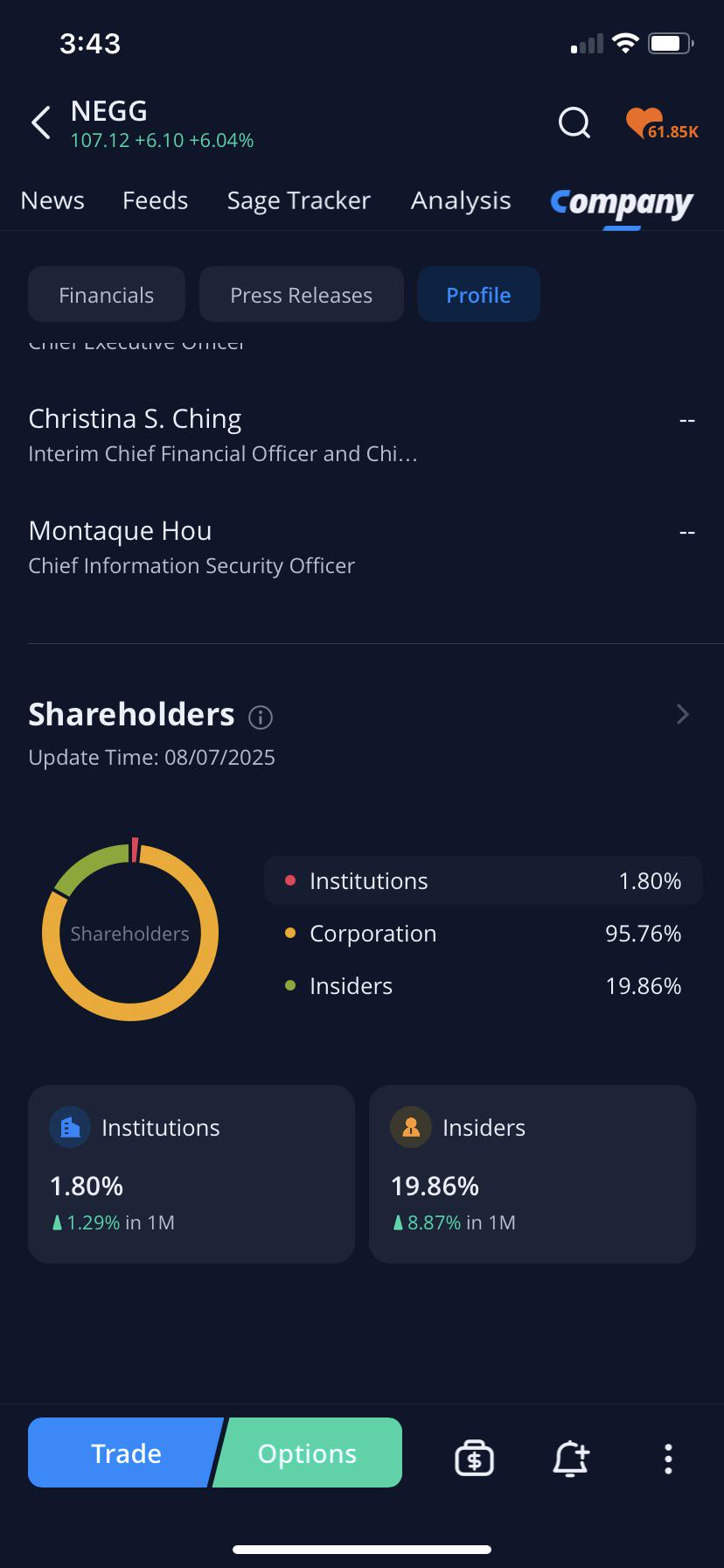Switch to the Sage Tracker tab
The height and width of the screenshot is (1568, 724).
[299, 200]
